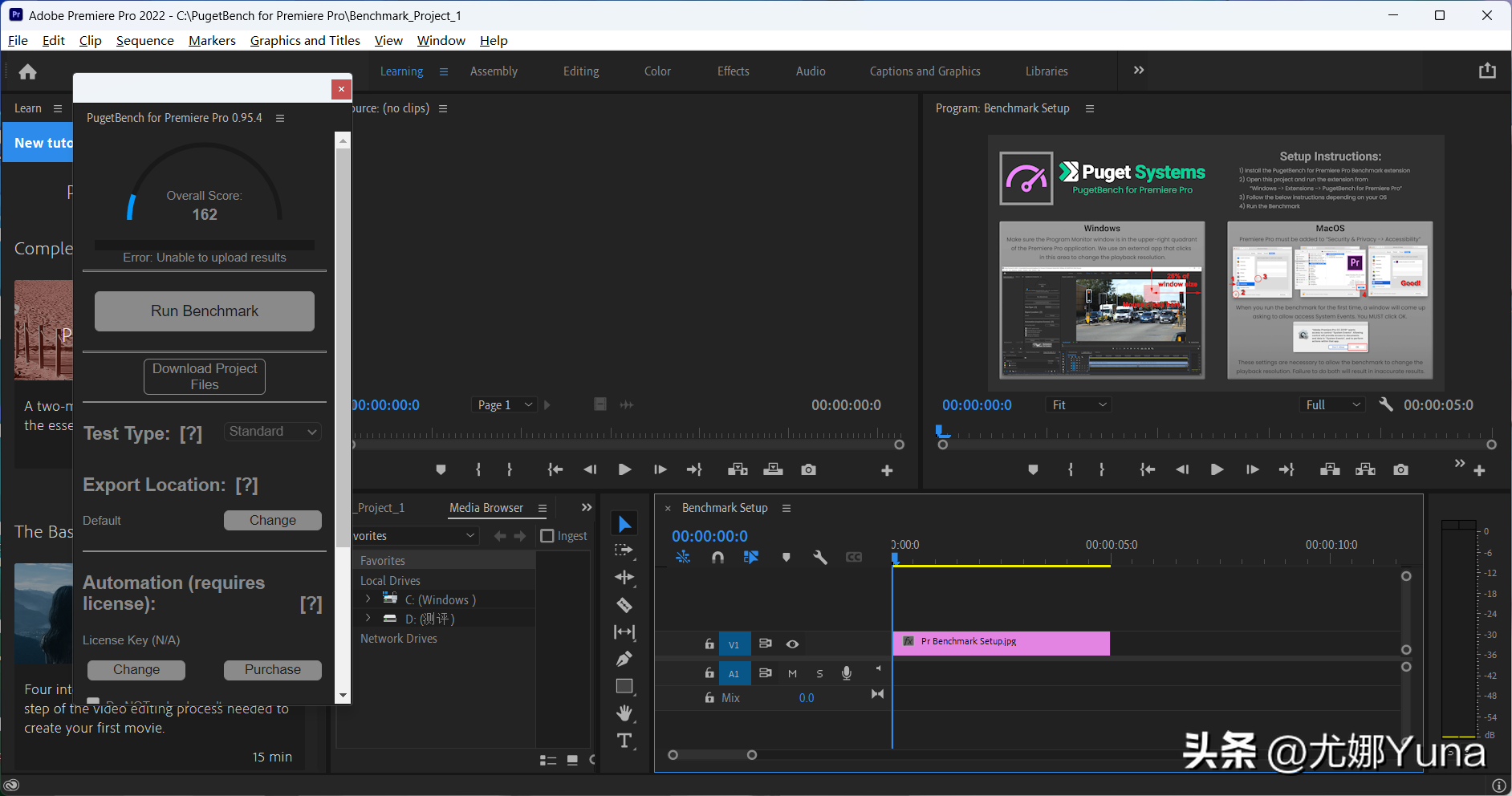1512x796 pixels.
Task: Open Program monitor Fit zoom dropdown
Action: [x=1078, y=405]
